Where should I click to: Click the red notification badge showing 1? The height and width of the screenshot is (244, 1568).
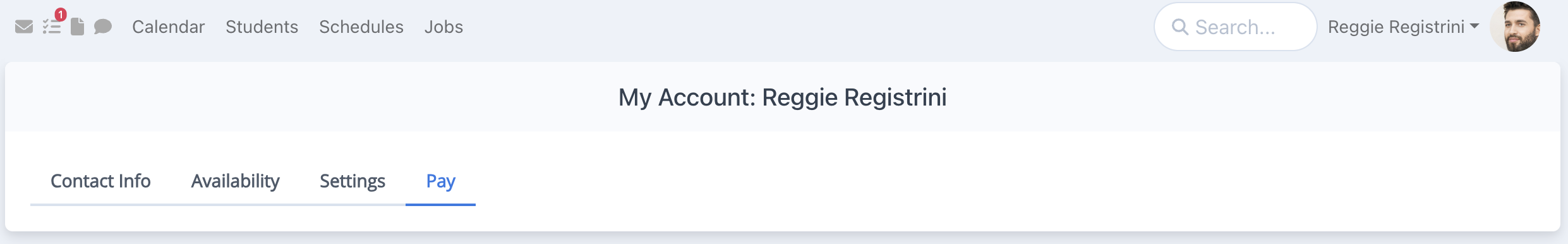(x=61, y=14)
